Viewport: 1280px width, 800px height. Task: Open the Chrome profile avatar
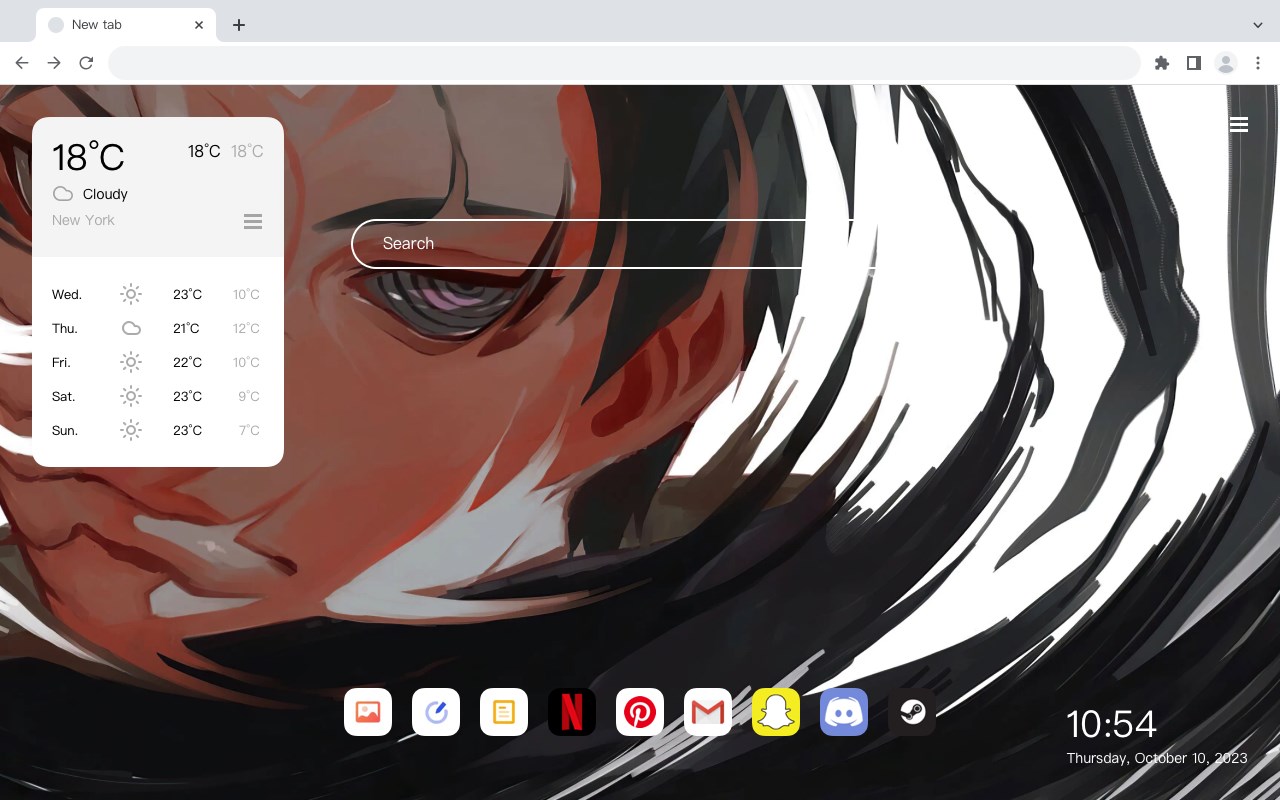(x=1226, y=63)
